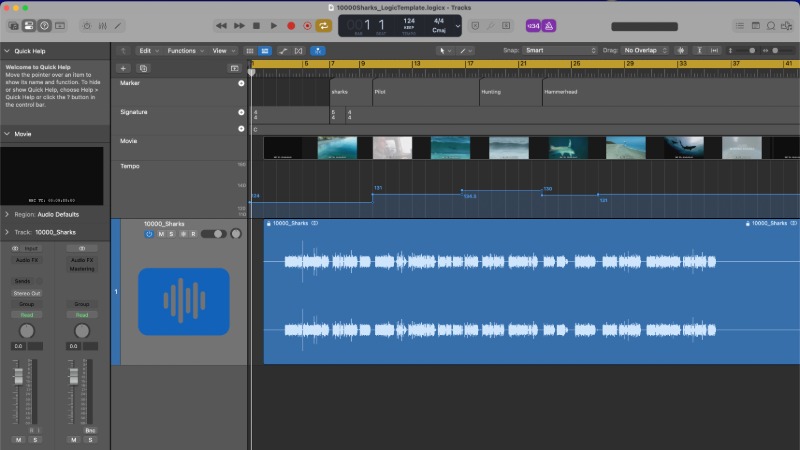Click the Stereo Out output button
The image size is (800, 450).
(x=27, y=293)
